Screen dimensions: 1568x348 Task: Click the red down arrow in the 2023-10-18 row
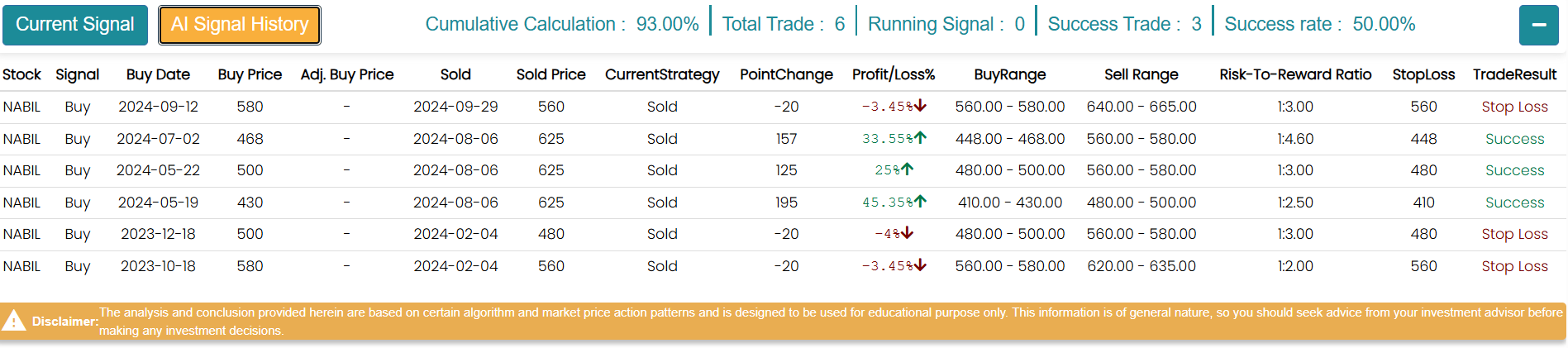[x=921, y=265]
